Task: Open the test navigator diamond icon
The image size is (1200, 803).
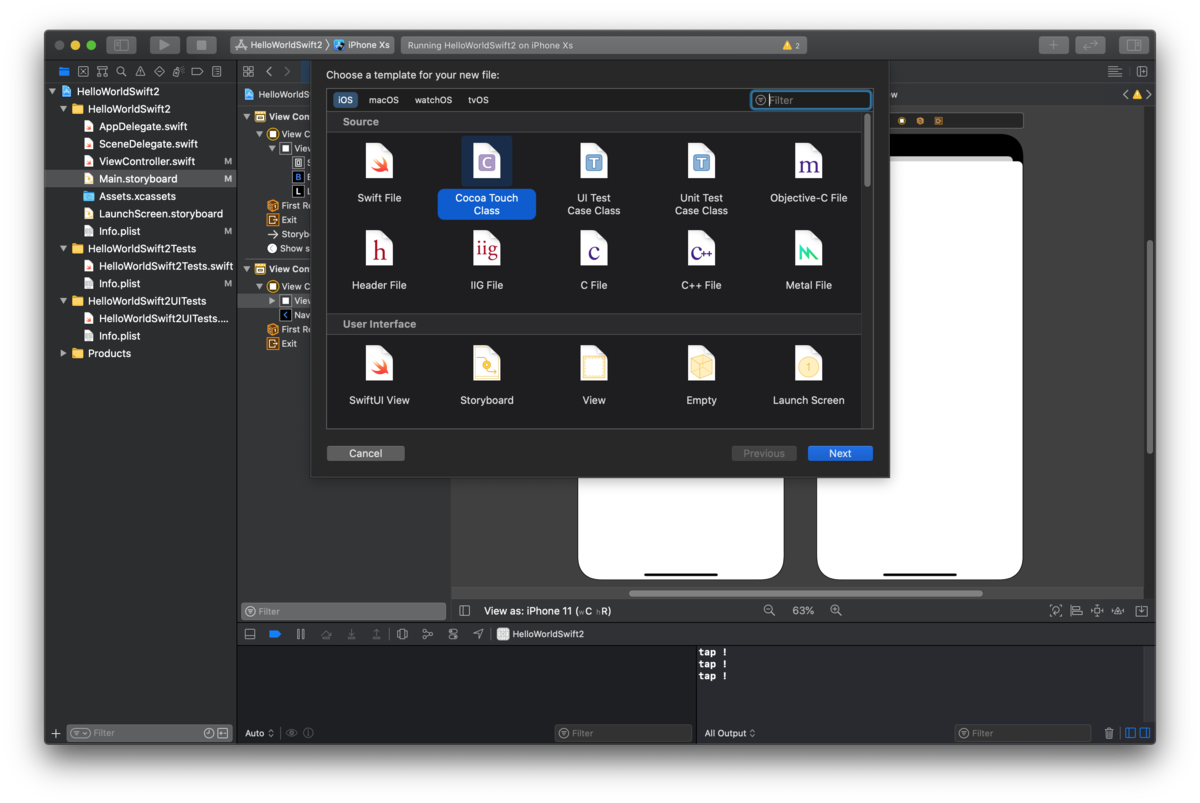Action: coord(159,72)
